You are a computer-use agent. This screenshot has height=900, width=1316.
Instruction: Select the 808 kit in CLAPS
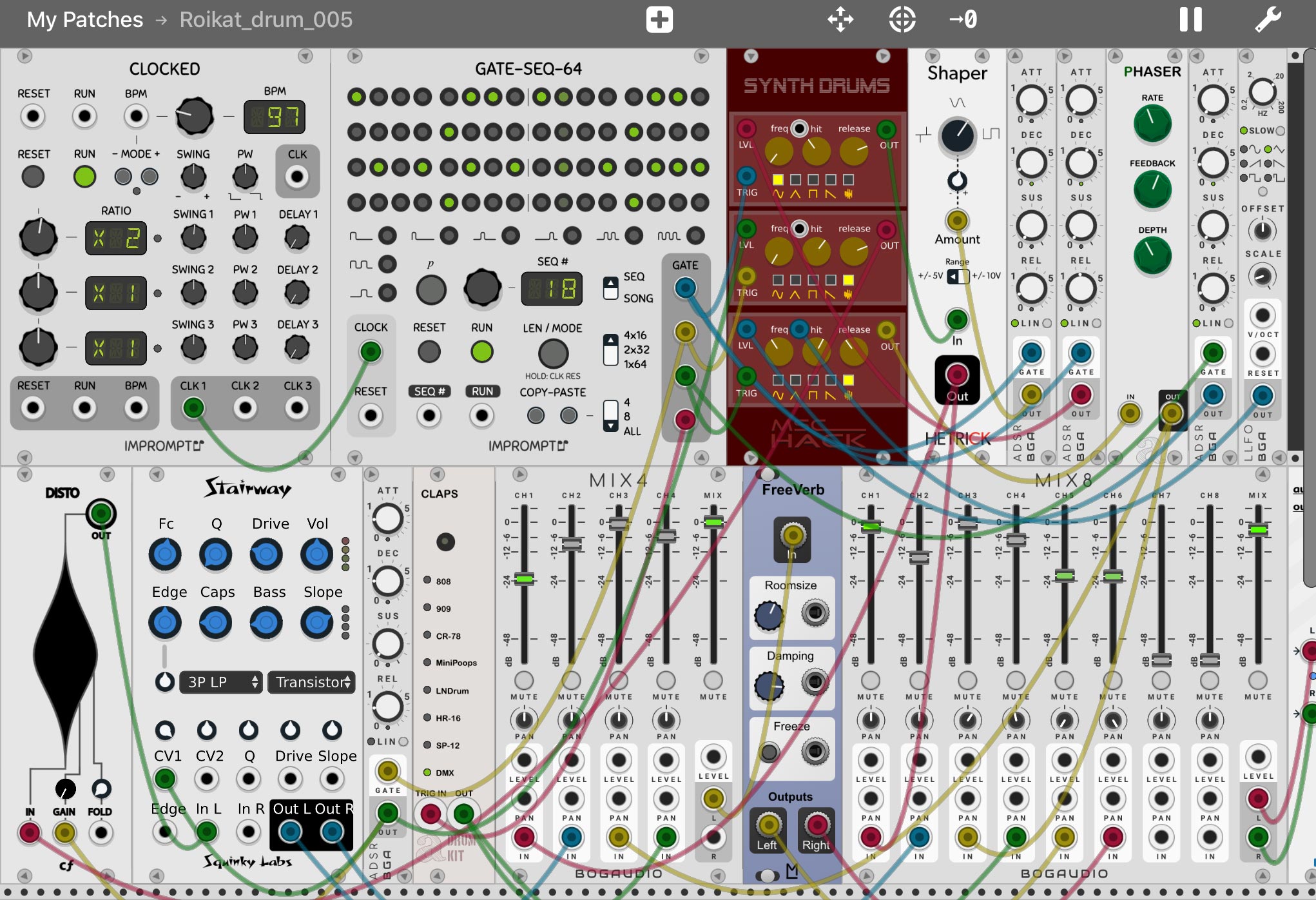(427, 580)
